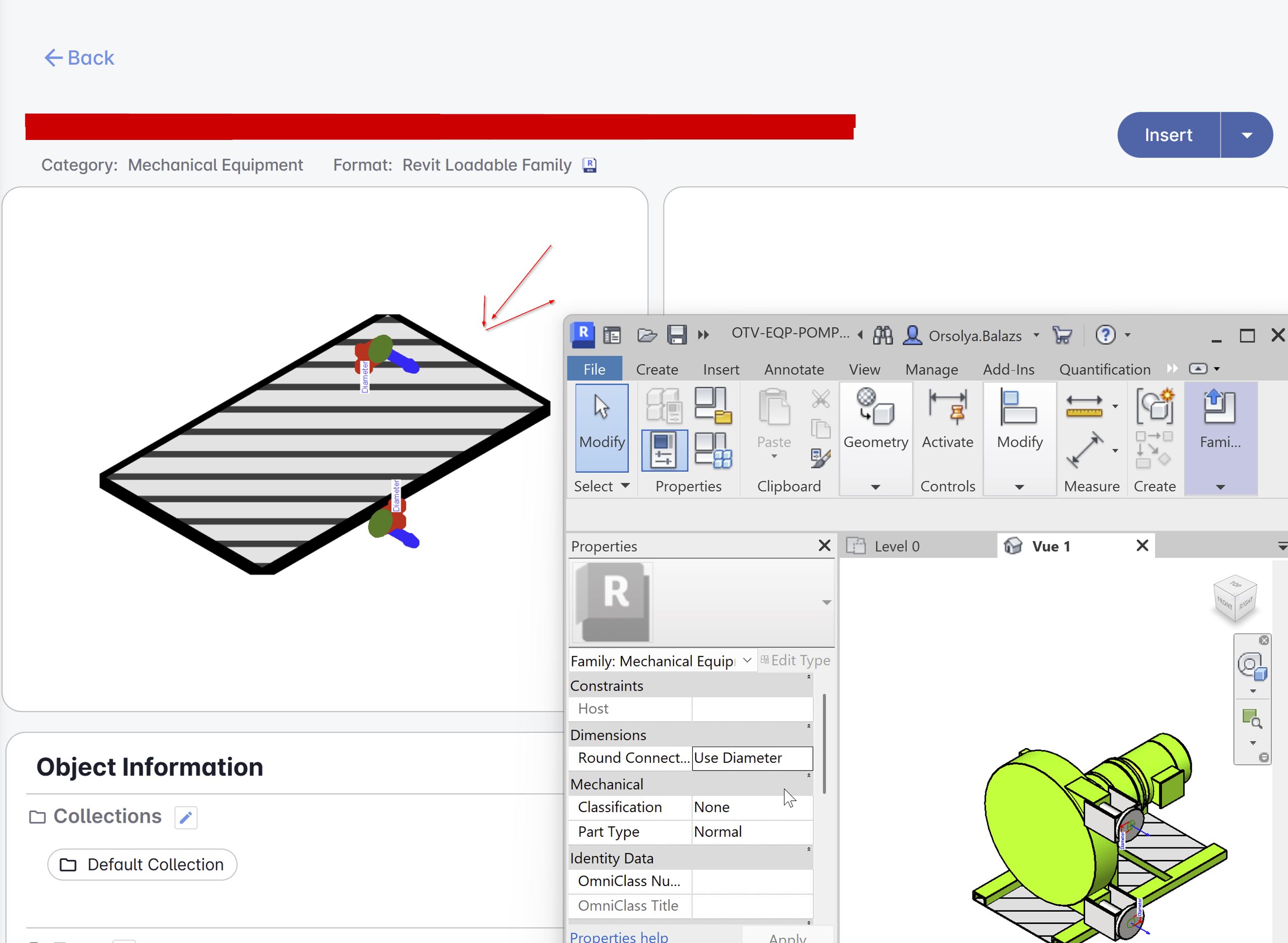The height and width of the screenshot is (943, 1288).
Task: Expand the arrow beside the Insert button
Action: pos(1246,135)
